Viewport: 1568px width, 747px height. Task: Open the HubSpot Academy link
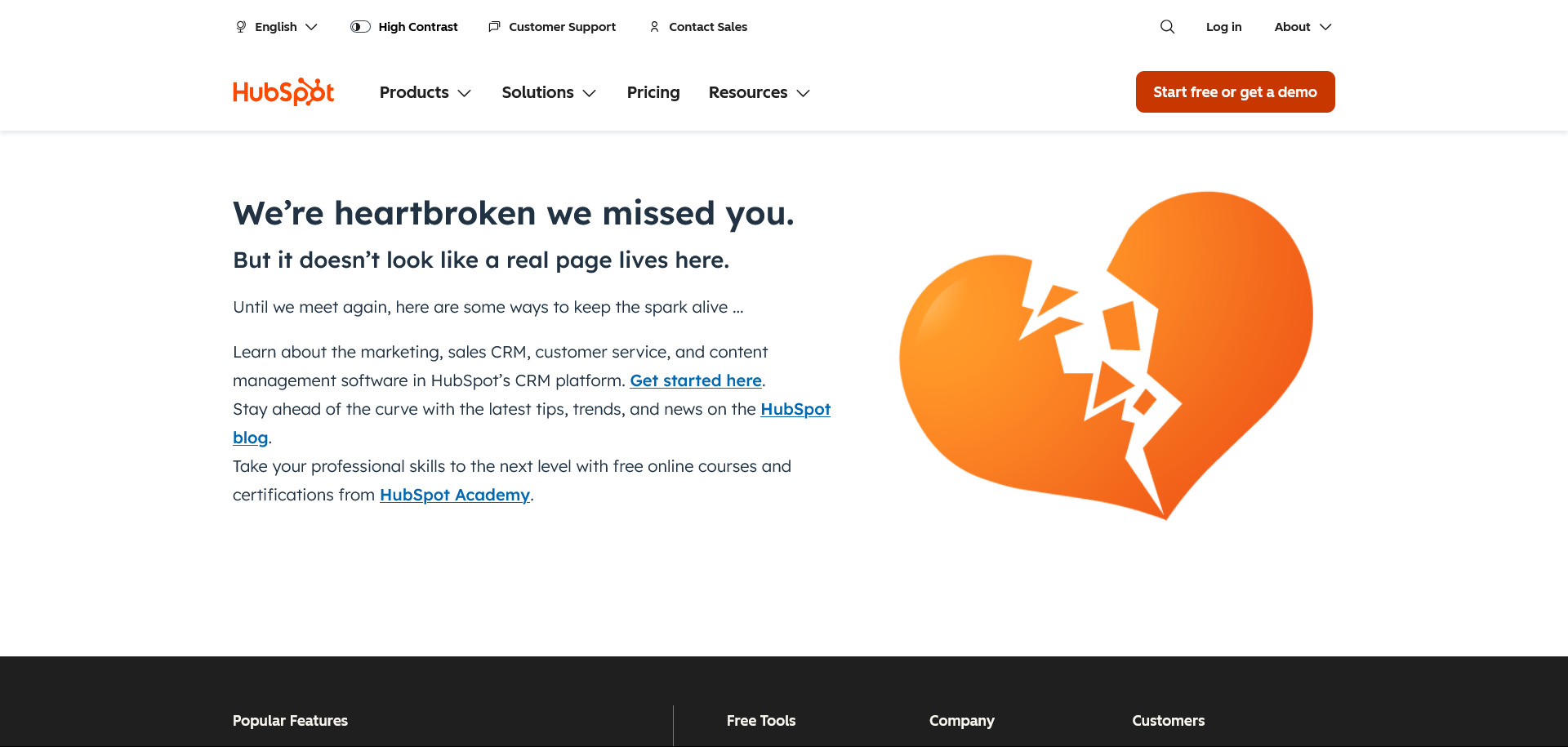pyautogui.click(x=454, y=495)
